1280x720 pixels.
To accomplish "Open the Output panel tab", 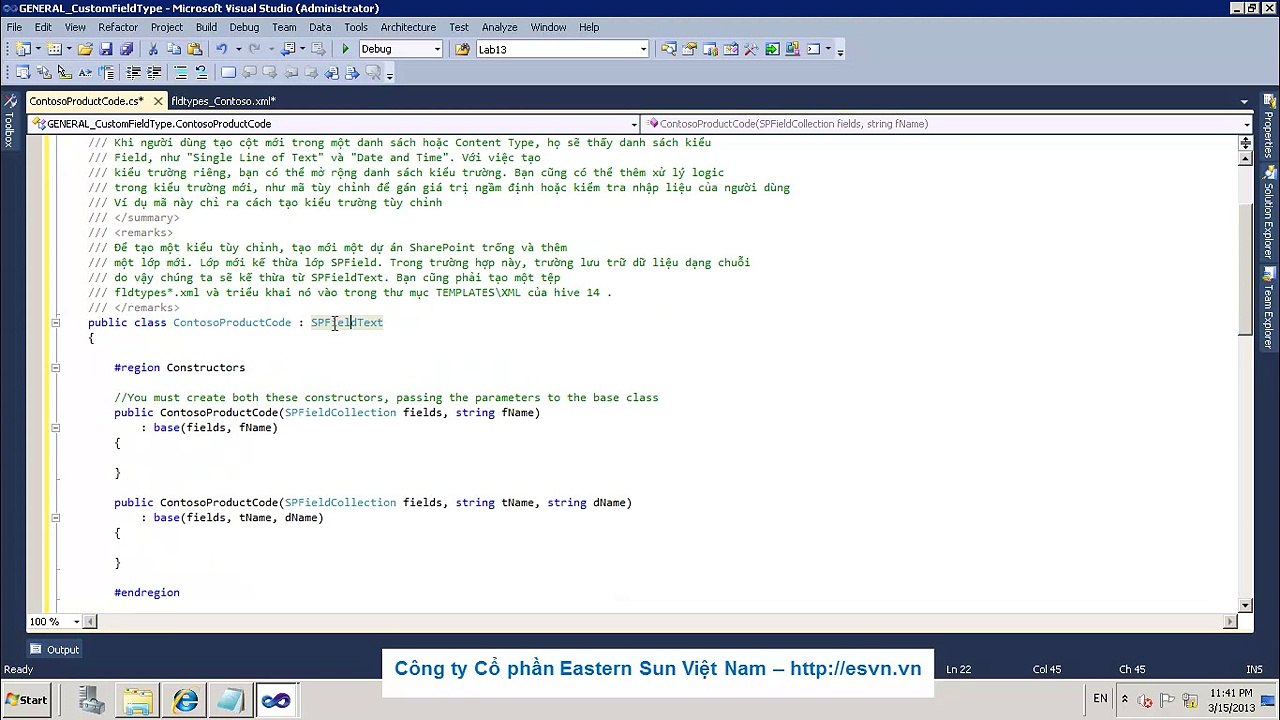I will (55, 650).
